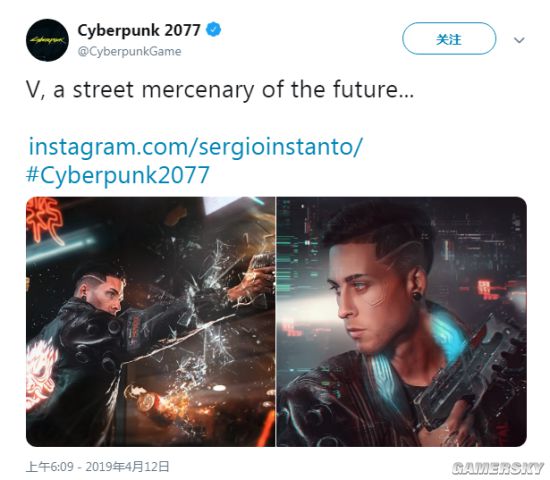View the right portrait image of V
550x480 pixels.
pyautogui.click(x=402, y=321)
